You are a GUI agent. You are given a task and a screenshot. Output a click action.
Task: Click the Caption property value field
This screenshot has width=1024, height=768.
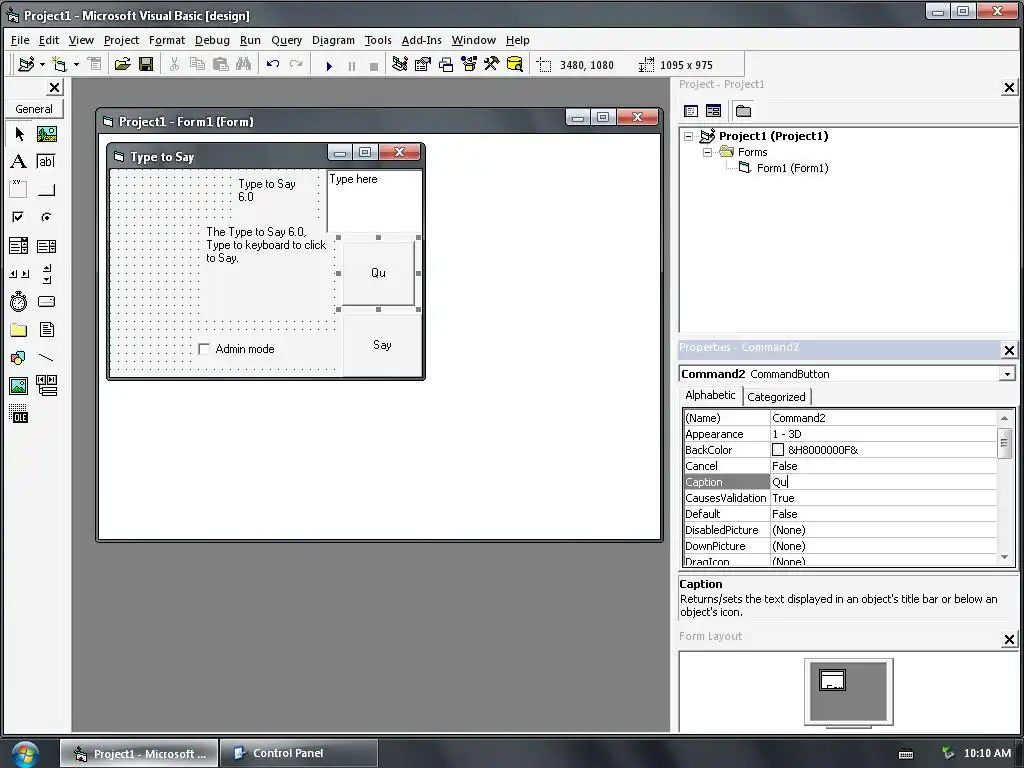(x=884, y=482)
